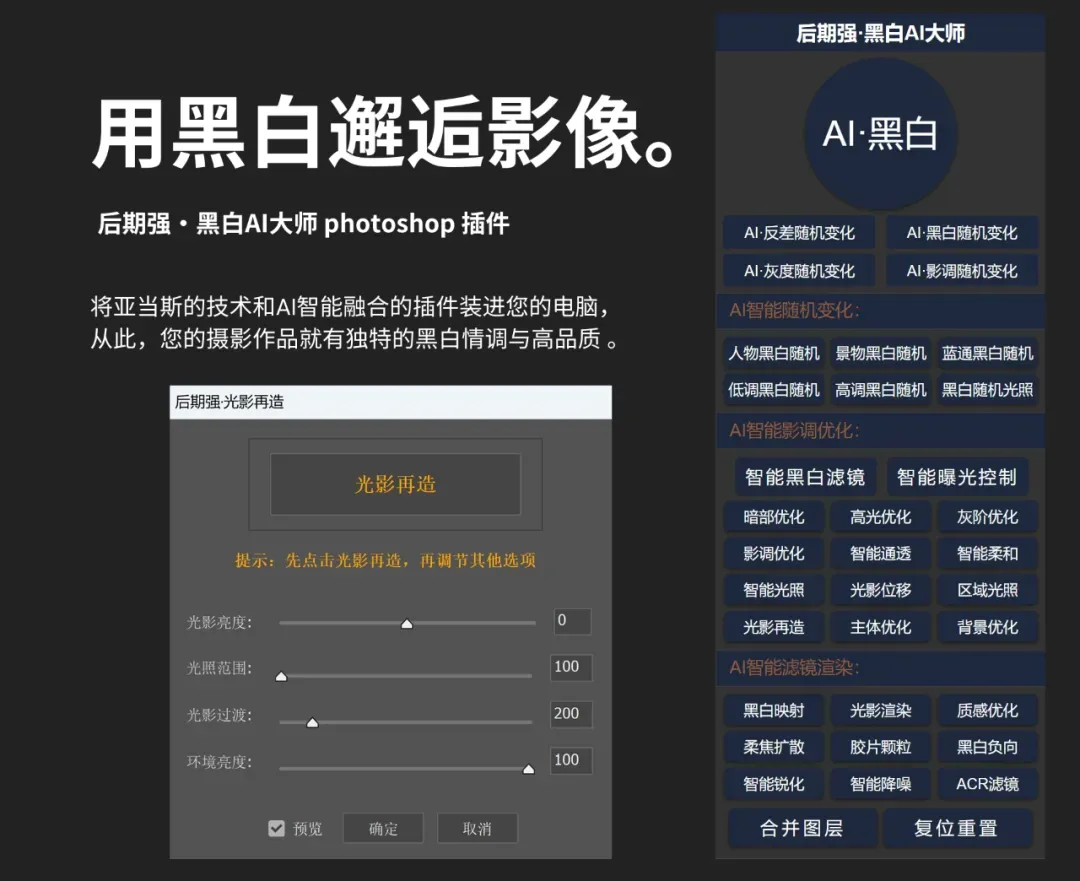1080x881 pixels.
Task: Click AI·黑白随机变化 button
Action: (962, 233)
